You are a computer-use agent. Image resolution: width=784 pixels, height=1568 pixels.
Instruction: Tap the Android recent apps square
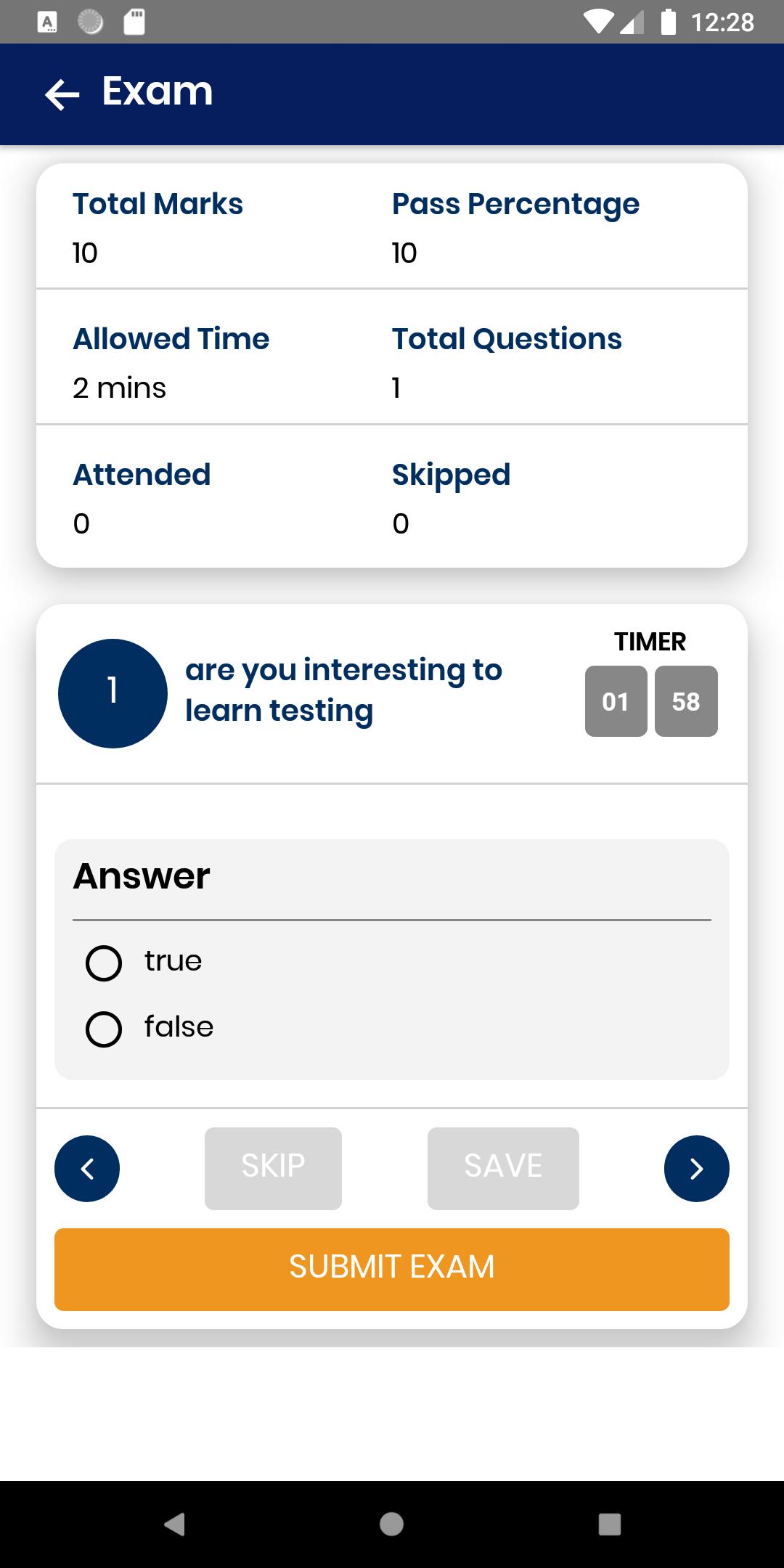coord(609,1524)
